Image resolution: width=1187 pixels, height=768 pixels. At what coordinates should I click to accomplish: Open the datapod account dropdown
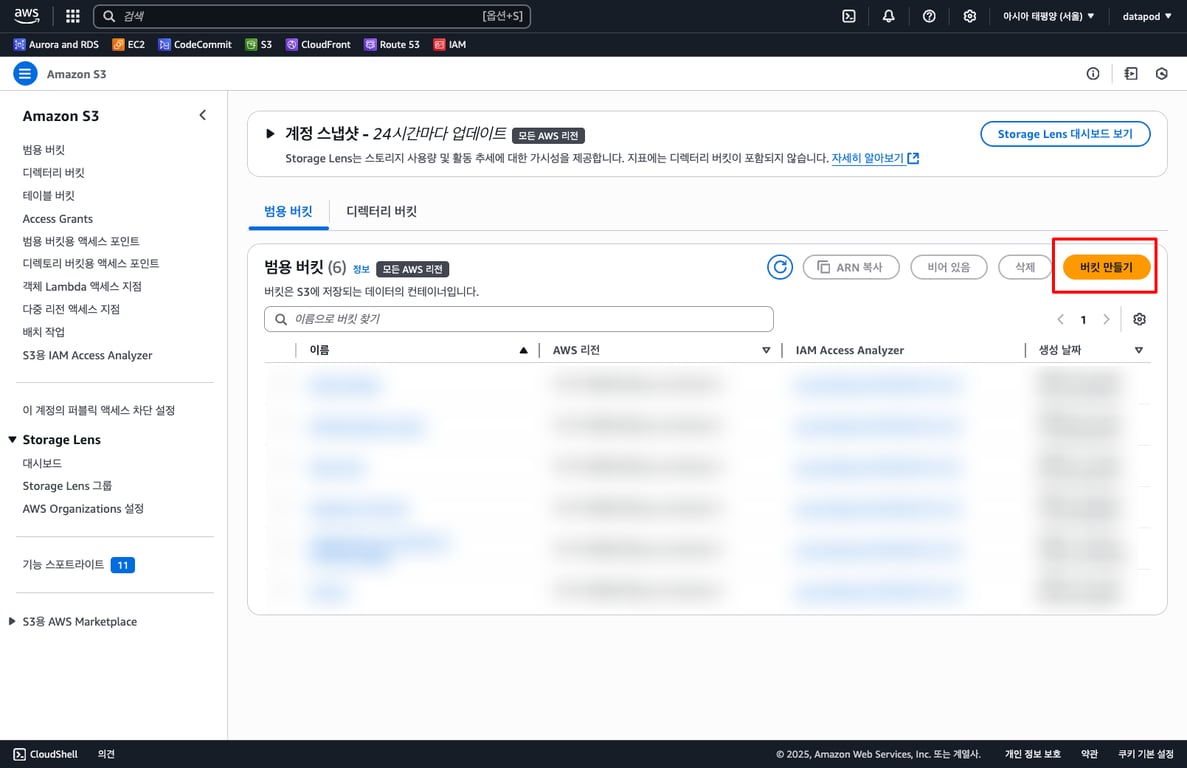coord(1147,16)
